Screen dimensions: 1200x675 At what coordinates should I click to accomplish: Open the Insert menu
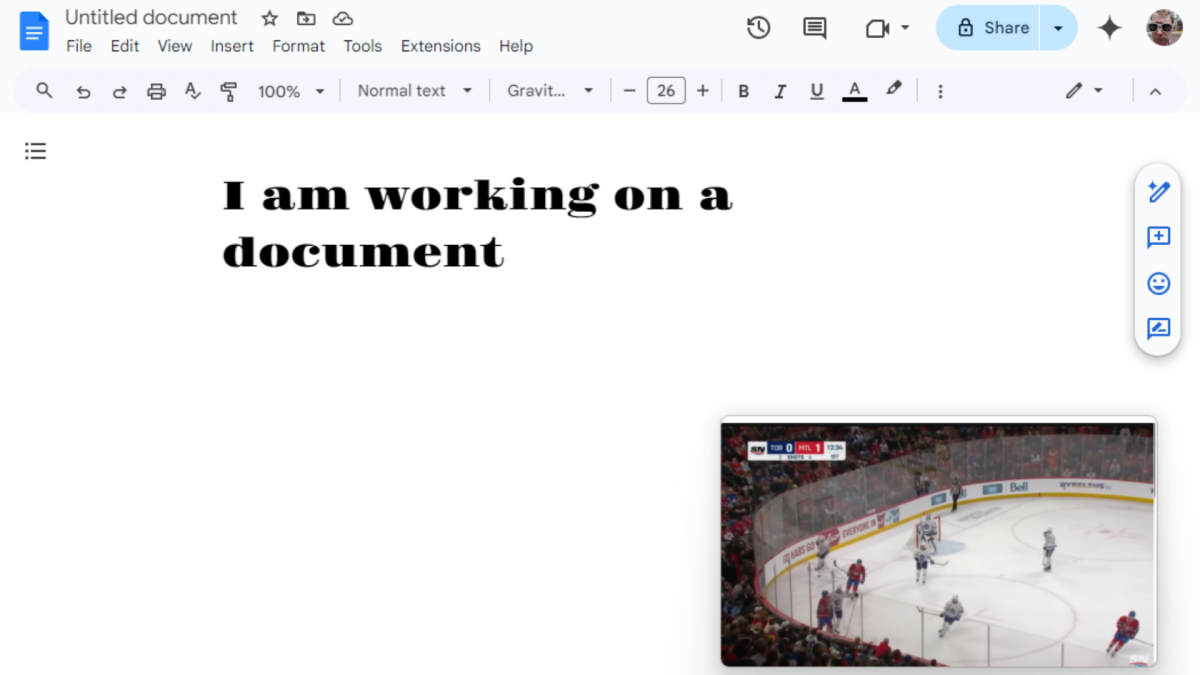(x=232, y=46)
